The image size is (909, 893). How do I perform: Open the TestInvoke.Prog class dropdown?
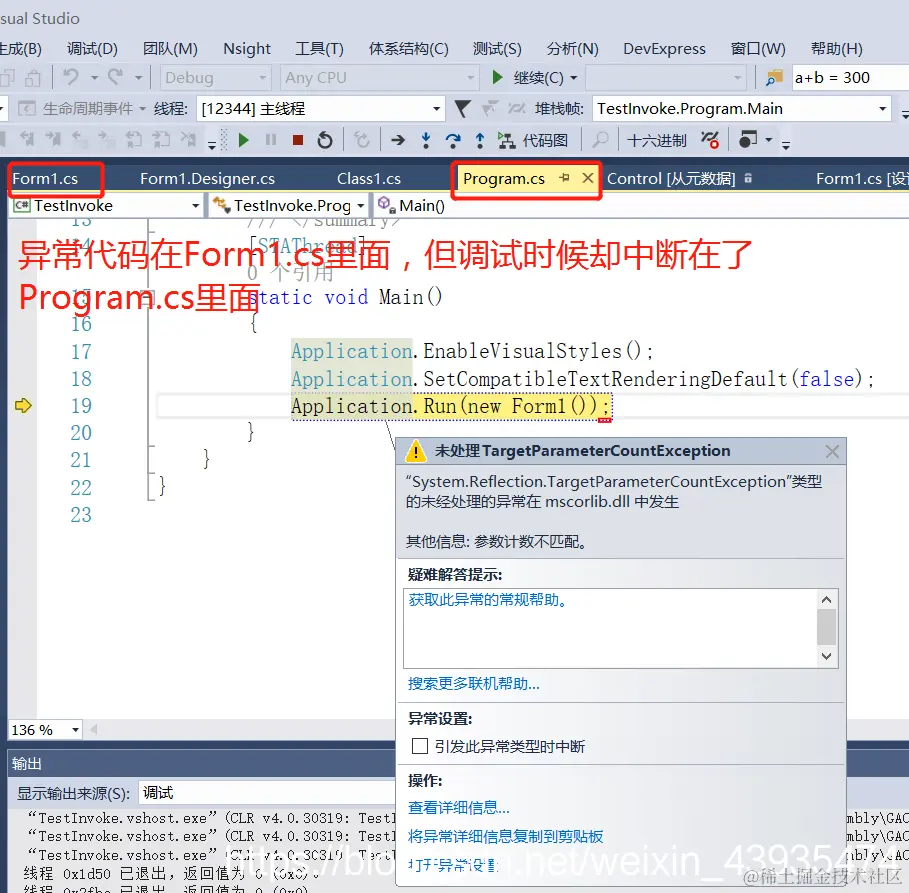[x=288, y=205]
